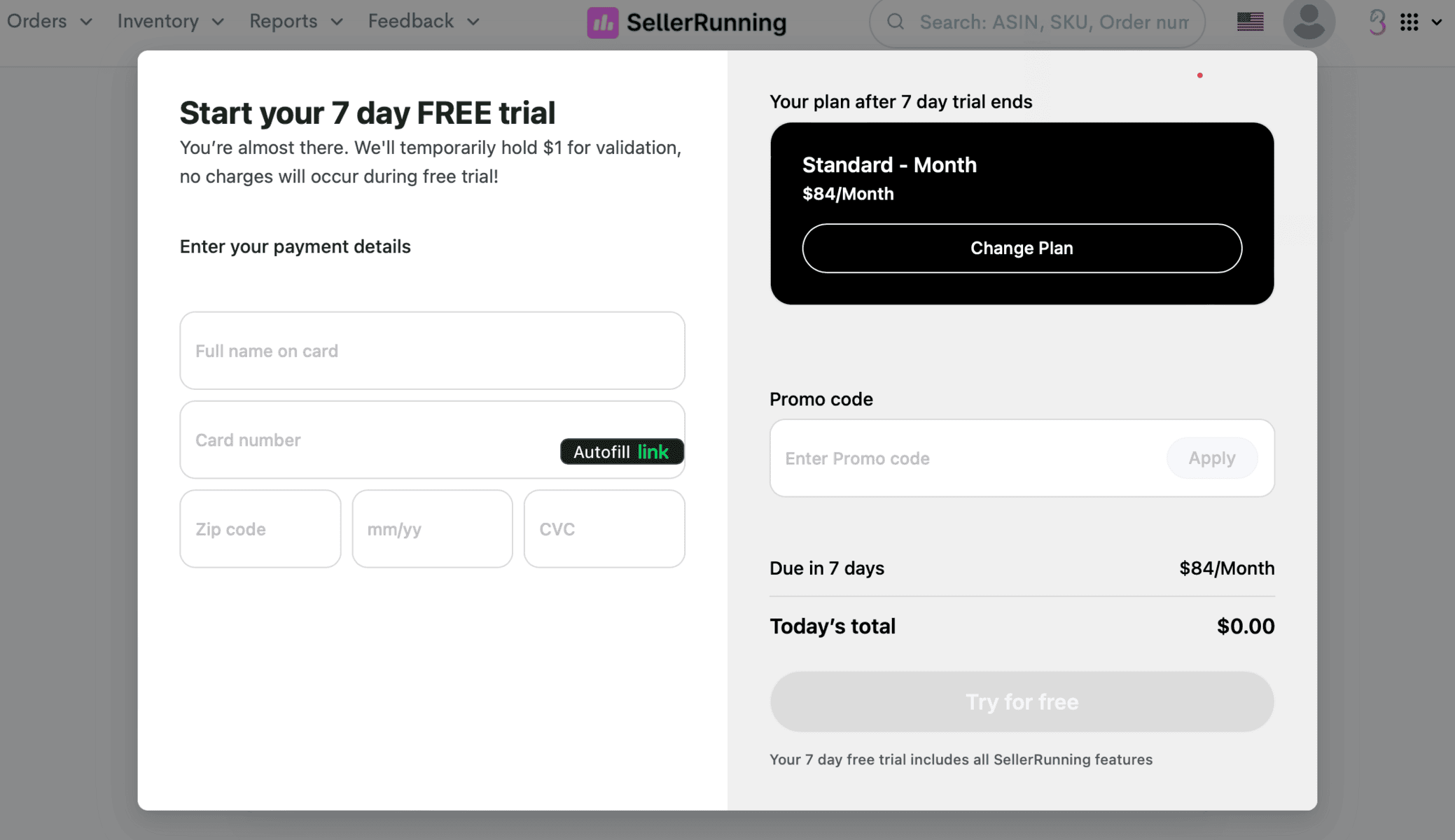Open the user profile avatar
The image size is (1455, 840).
coord(1309,22)
